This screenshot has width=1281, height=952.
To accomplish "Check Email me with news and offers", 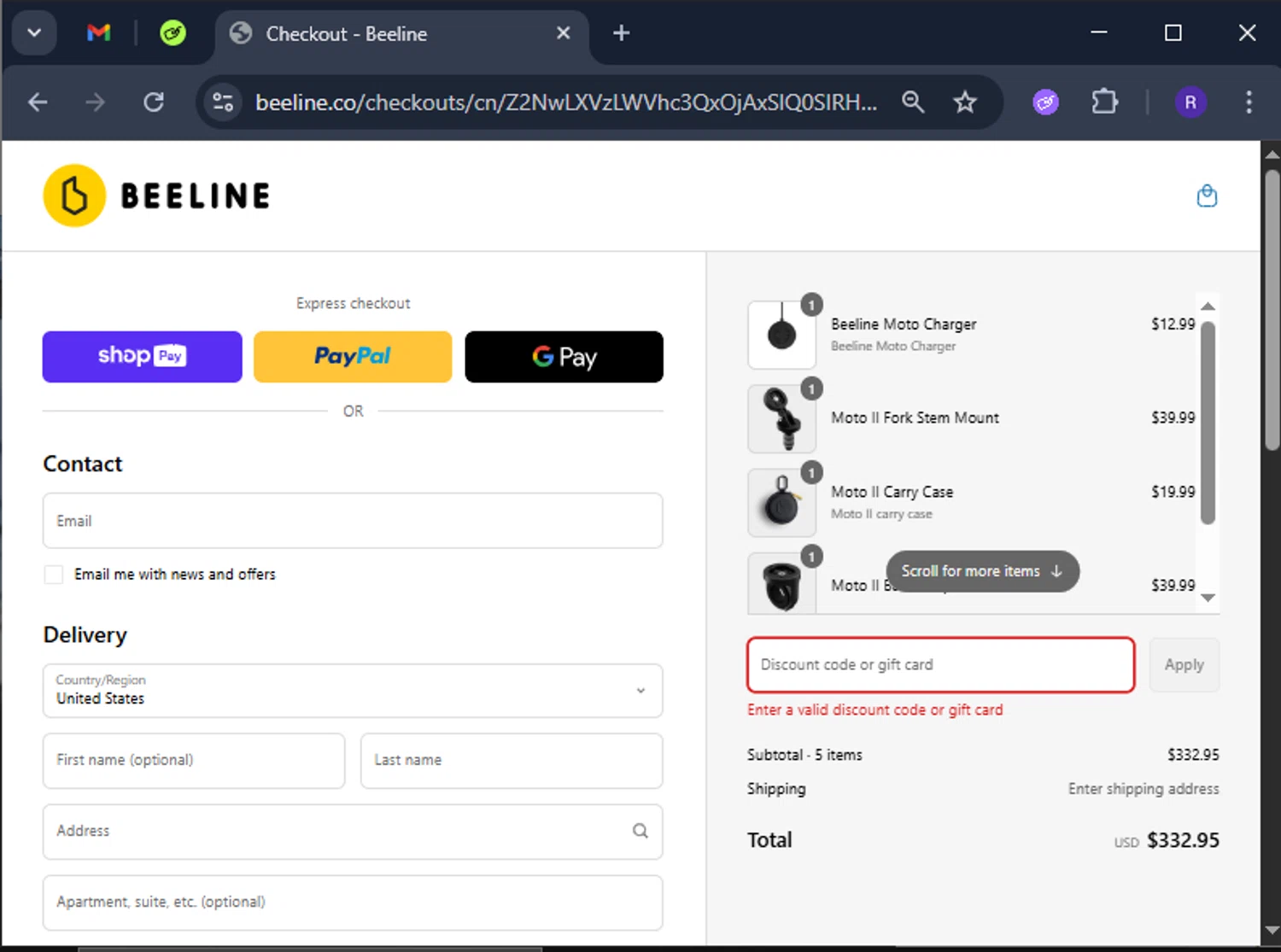I will [54, 575].
